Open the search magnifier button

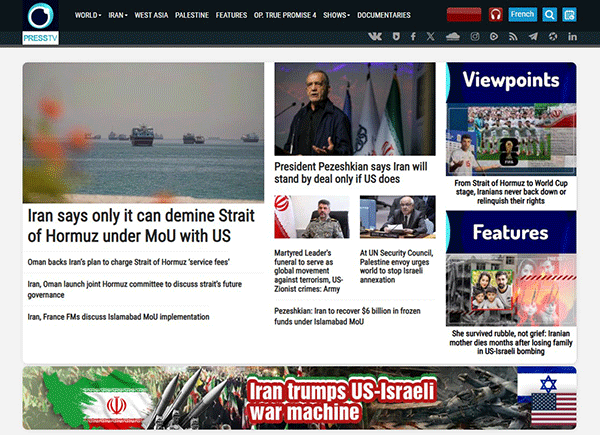click(x=549, y=15)
